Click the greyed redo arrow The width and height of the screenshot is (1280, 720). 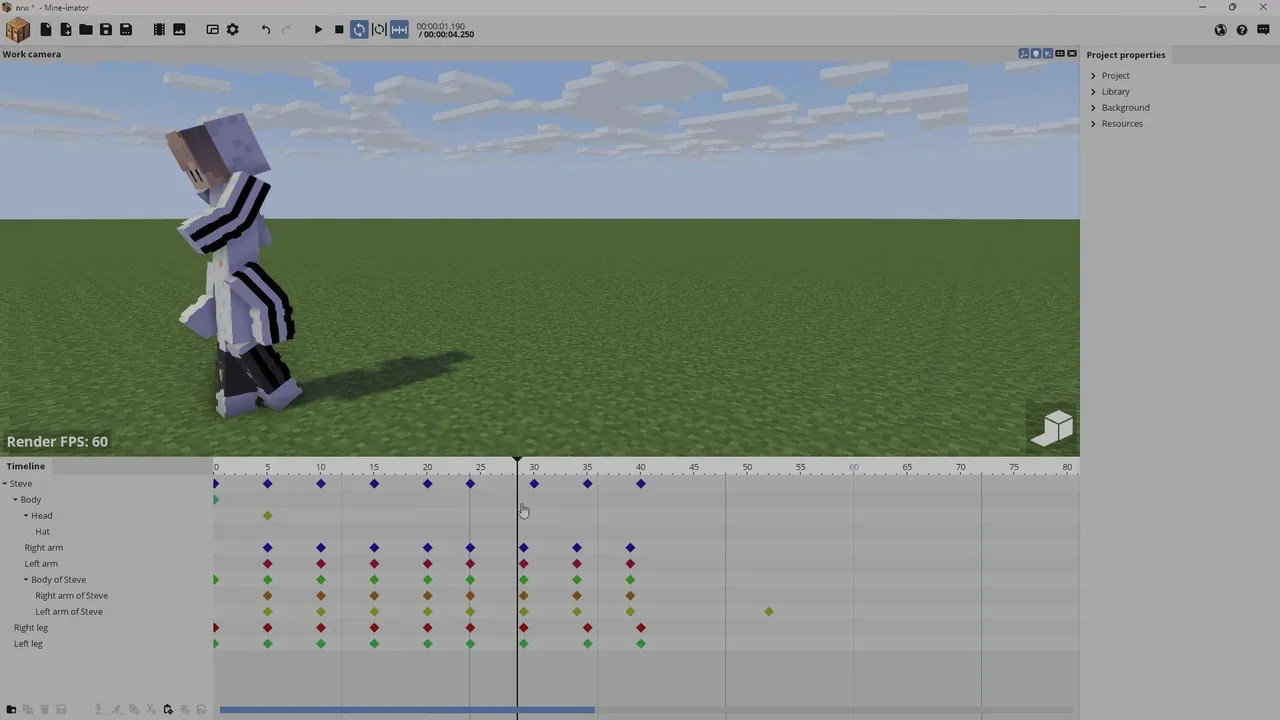pyautogui.click(x=286, y=30)
